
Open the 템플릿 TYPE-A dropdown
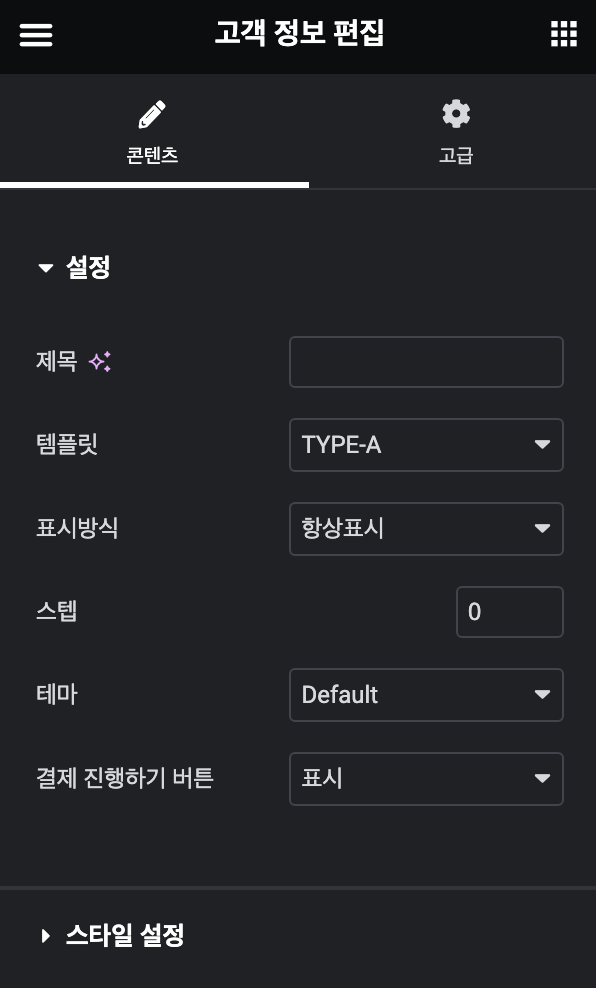click(426, 445)
